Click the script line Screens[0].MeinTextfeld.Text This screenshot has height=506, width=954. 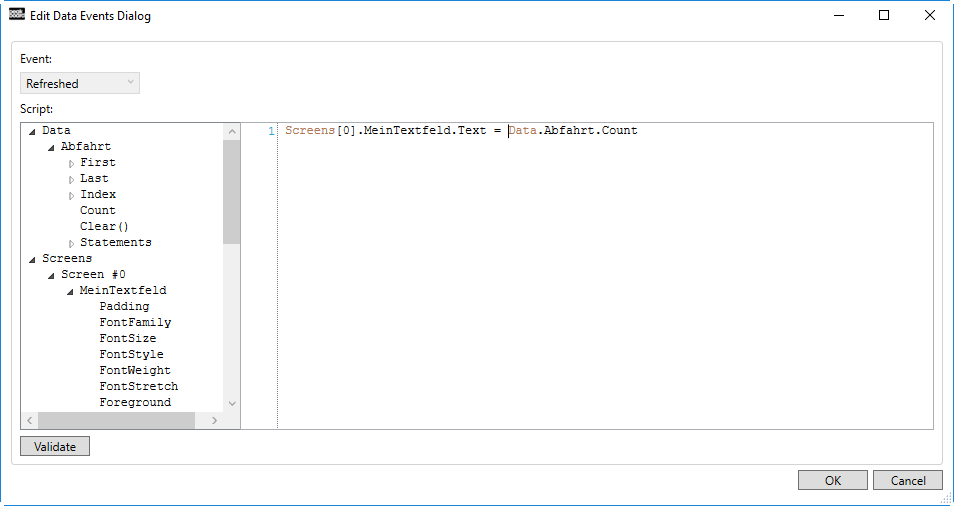[x=386, y=131]
